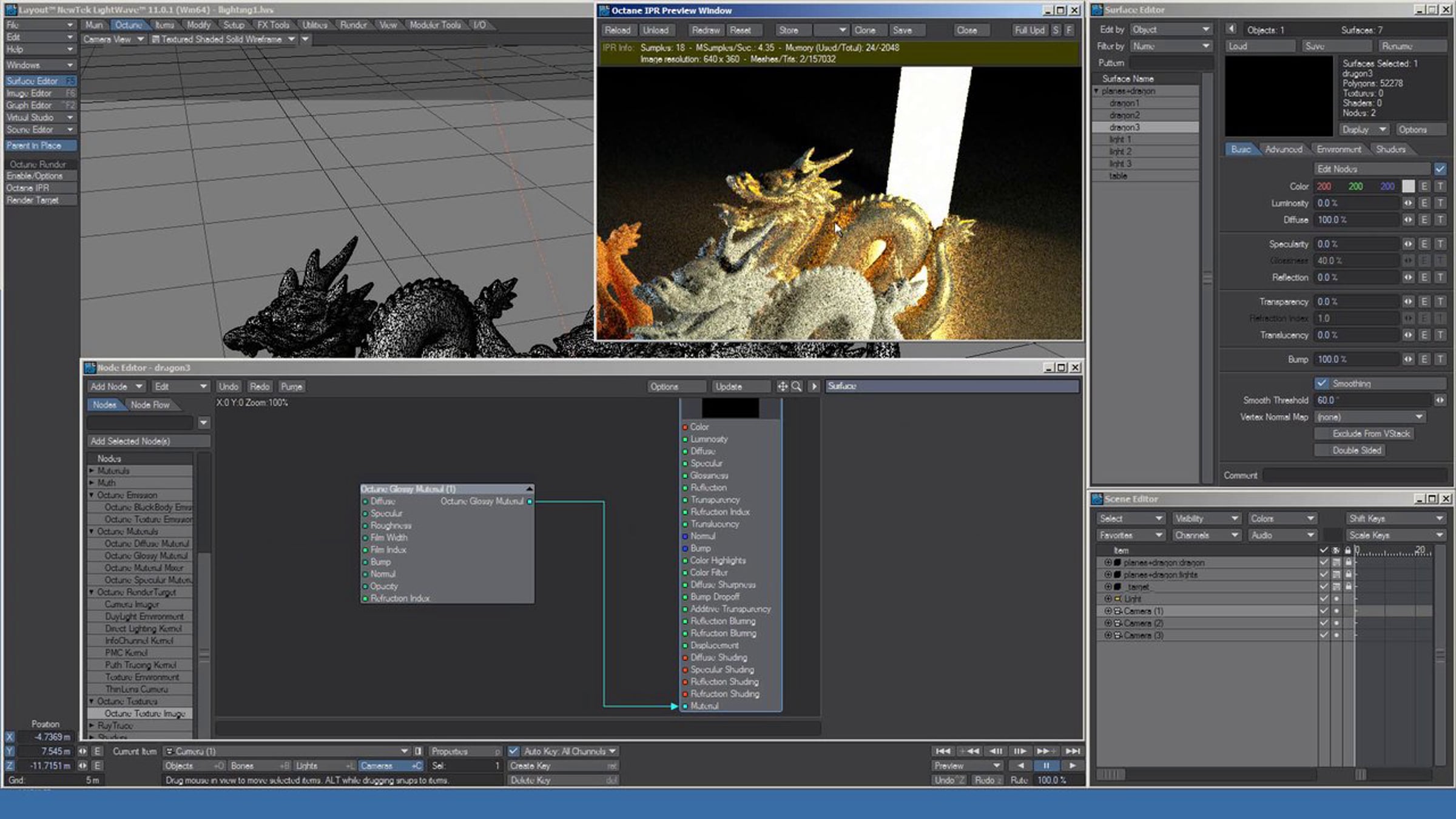Expand the Math node group
Screen dimensions: 1456x819
[x=92, y=483]
